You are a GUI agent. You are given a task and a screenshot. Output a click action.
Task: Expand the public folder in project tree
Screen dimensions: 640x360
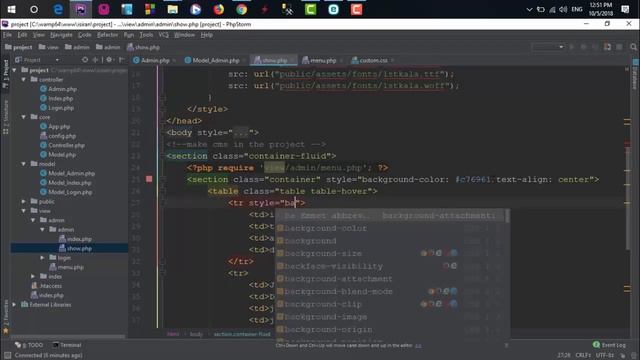(24, 202)
